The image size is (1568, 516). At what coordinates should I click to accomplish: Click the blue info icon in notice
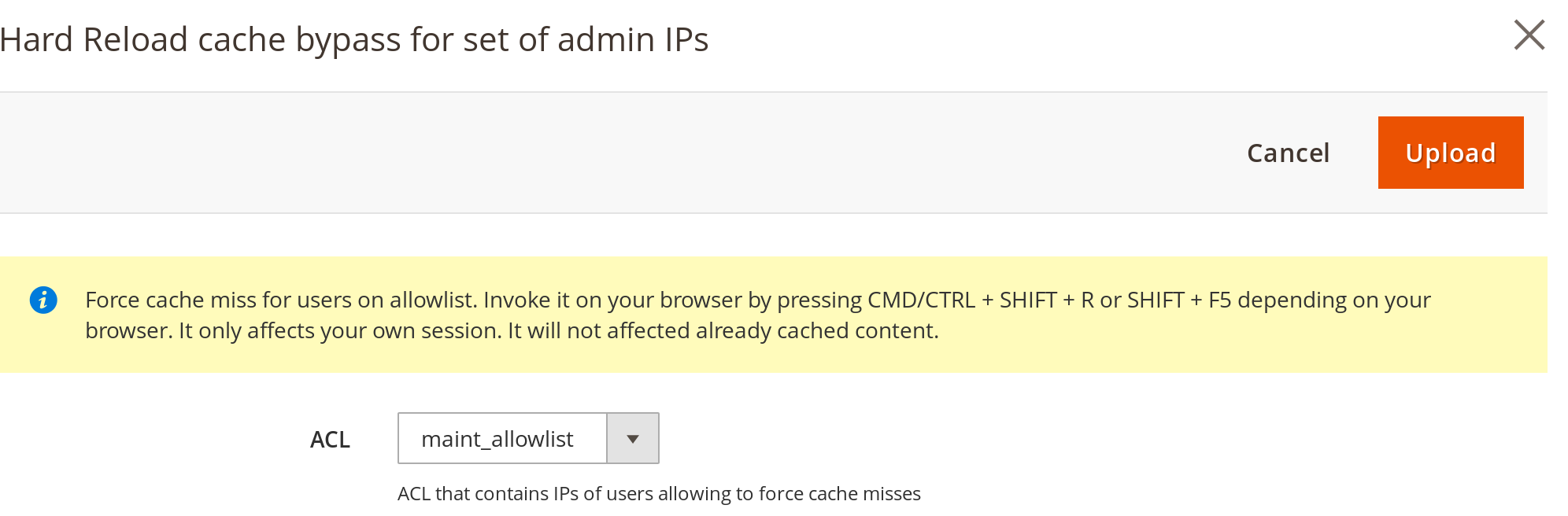[x=43, y=300]
